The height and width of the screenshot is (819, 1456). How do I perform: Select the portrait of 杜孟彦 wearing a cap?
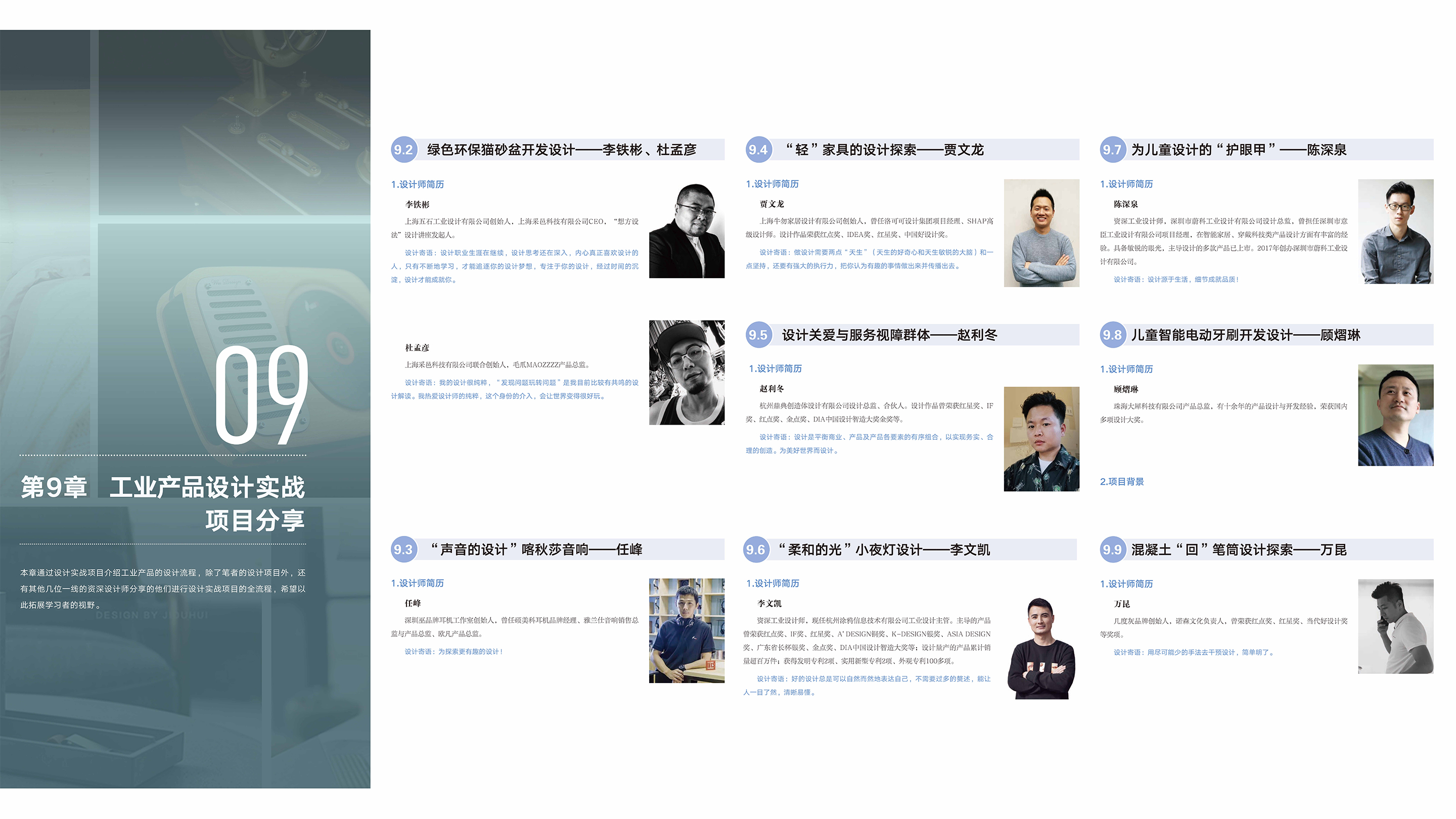tap(687, 373)
